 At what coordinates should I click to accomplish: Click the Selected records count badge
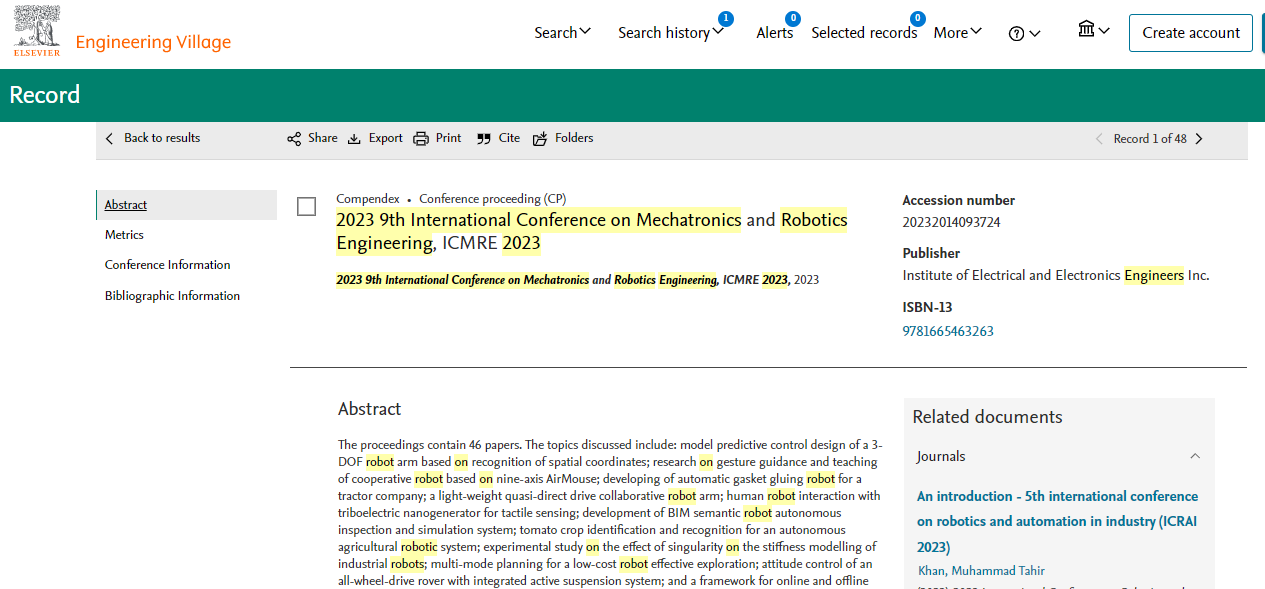(x=917, y=18)
